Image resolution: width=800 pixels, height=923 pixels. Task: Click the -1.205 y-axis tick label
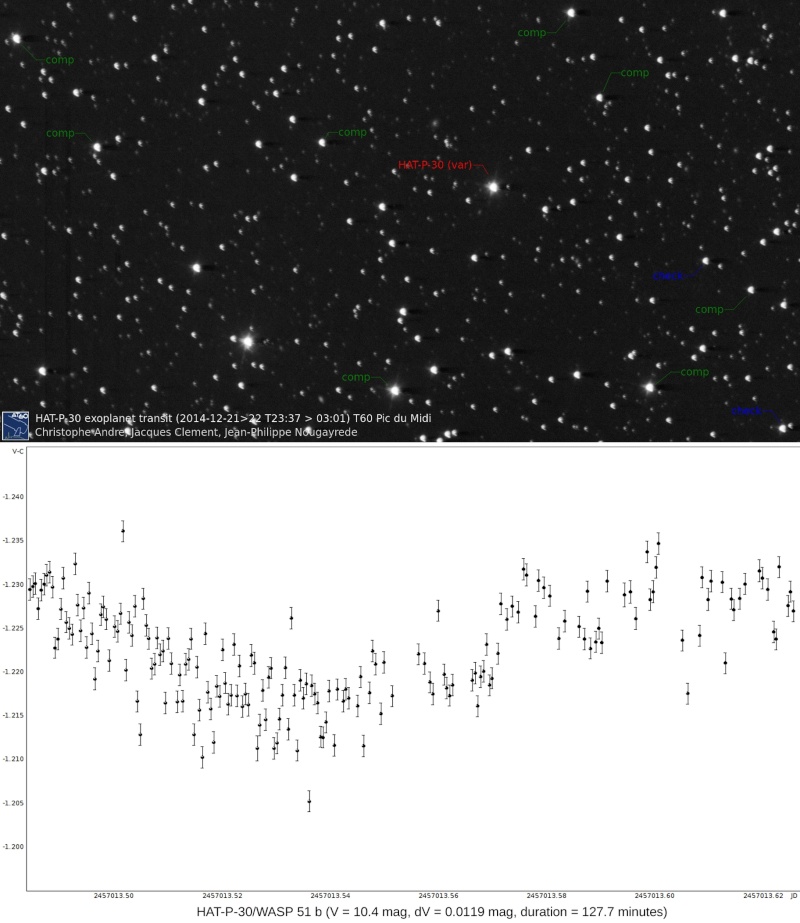pos(13,803)
